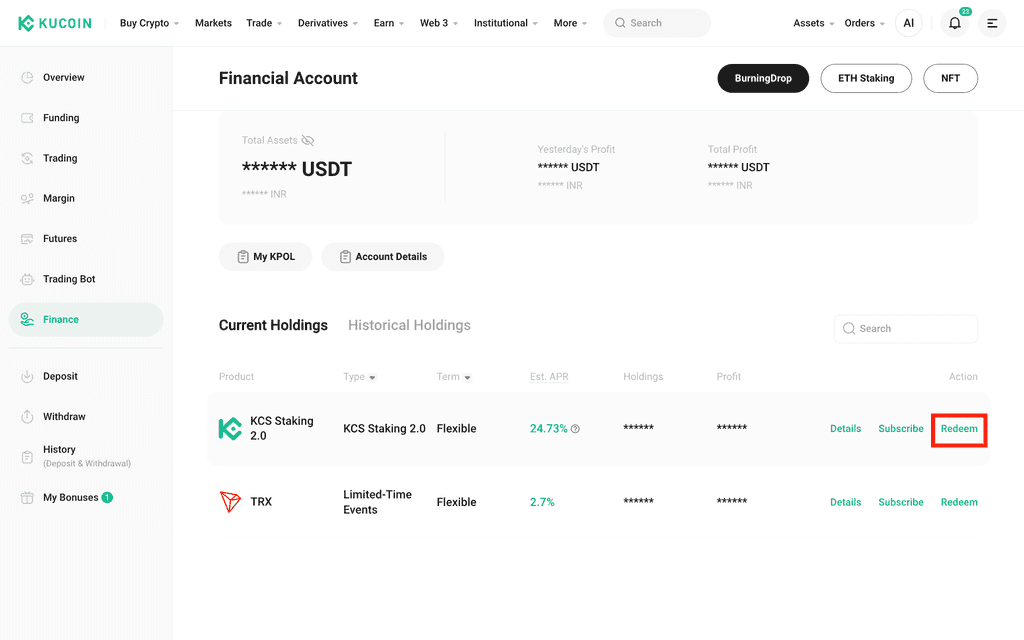Open the hamburger menu icon
1024x640 pixels.
click(x=992, y=24)
